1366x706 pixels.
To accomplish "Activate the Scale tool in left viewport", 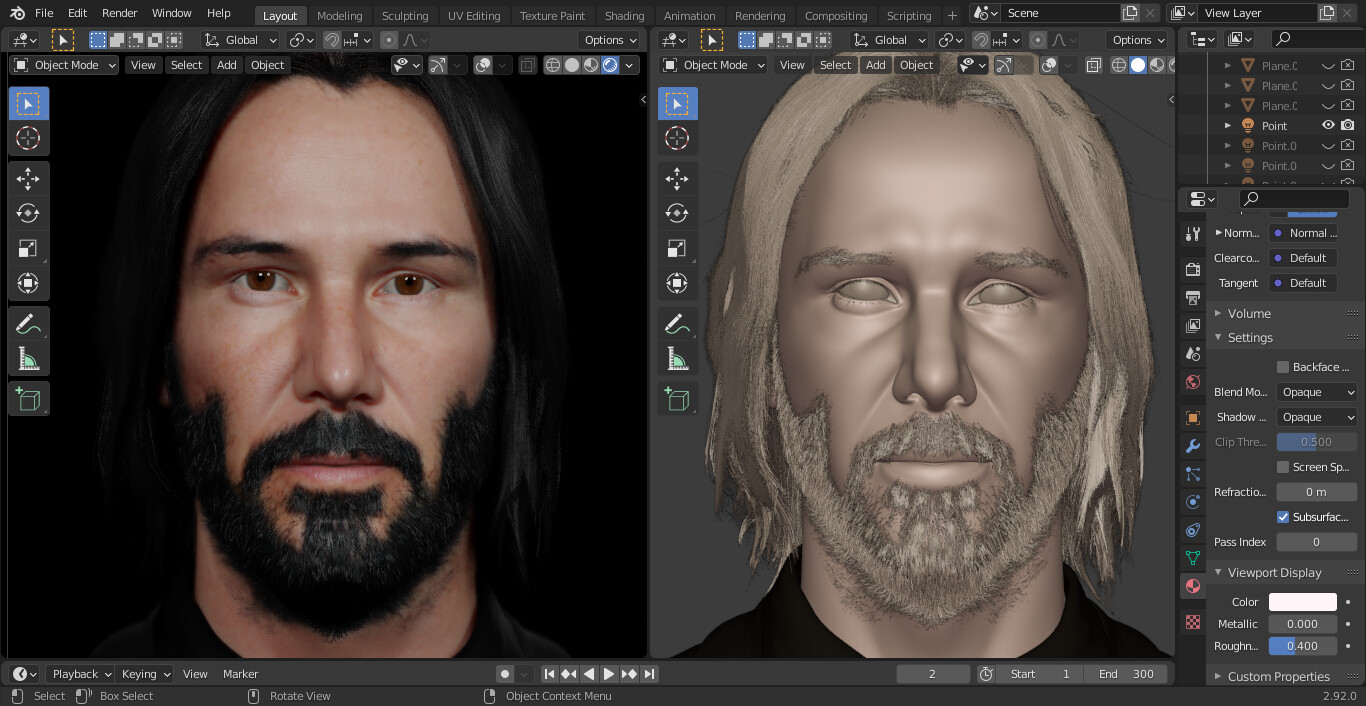I will [x=28, y=249].
